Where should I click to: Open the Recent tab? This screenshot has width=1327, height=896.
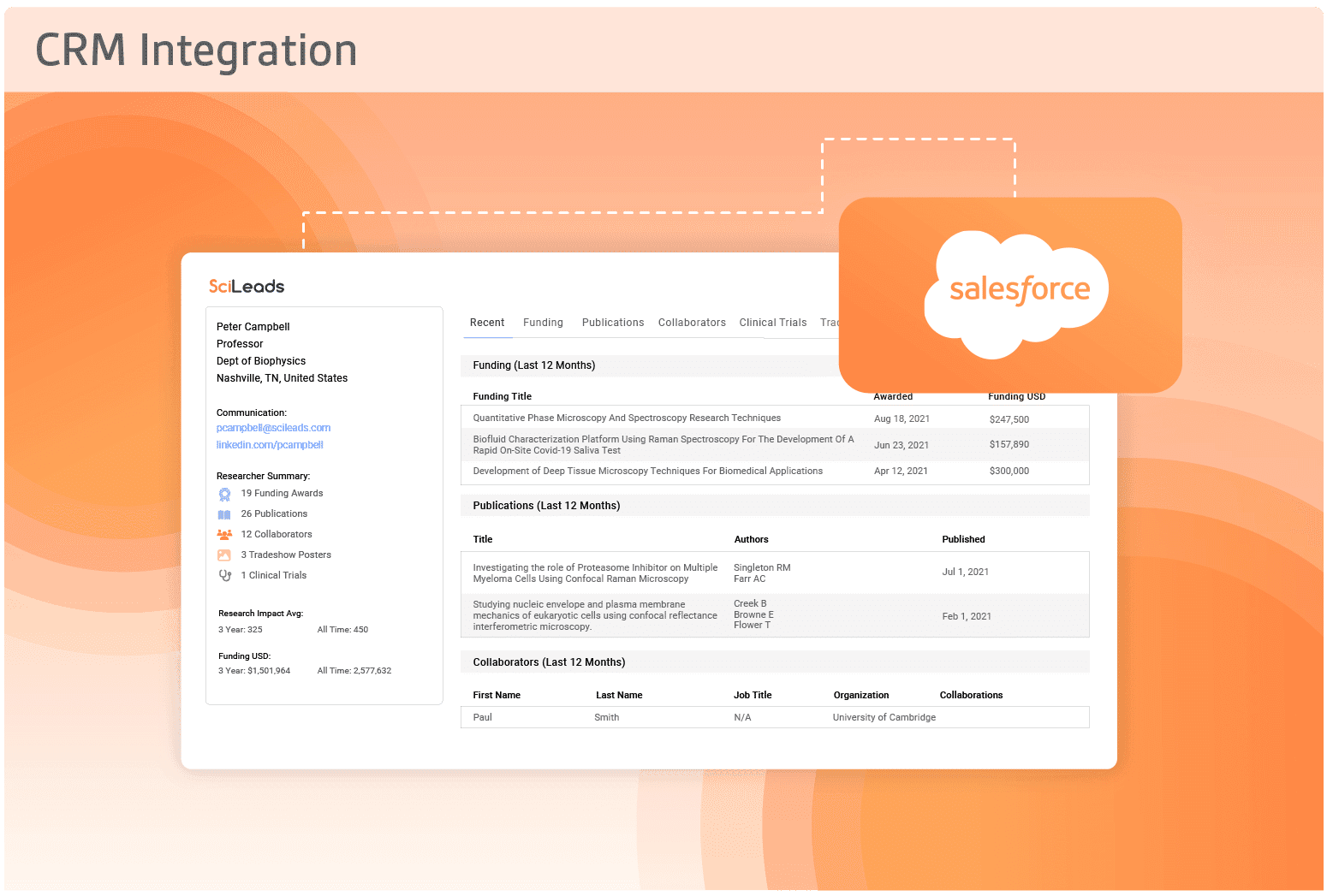(487, 323)
